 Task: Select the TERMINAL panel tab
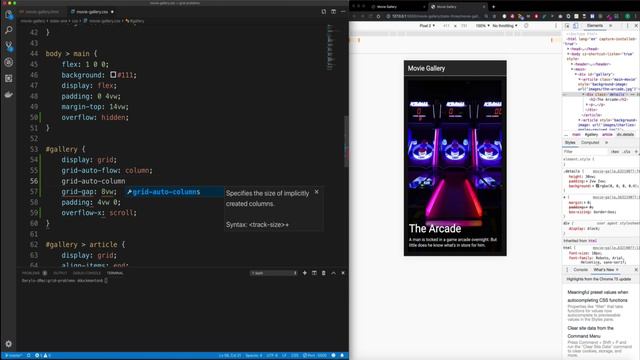[115, 273]
